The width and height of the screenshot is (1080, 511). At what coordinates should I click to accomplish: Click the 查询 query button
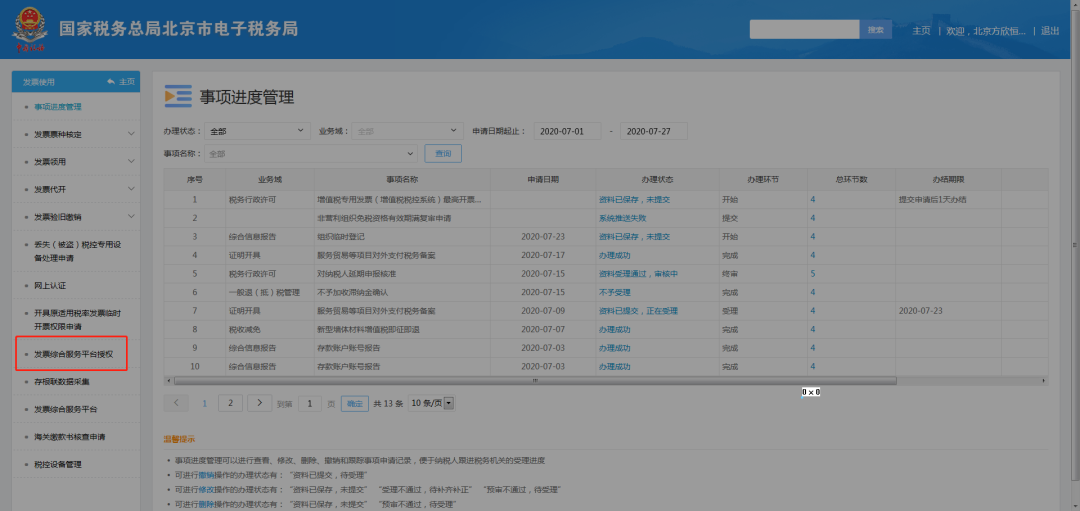coord(443,154)
